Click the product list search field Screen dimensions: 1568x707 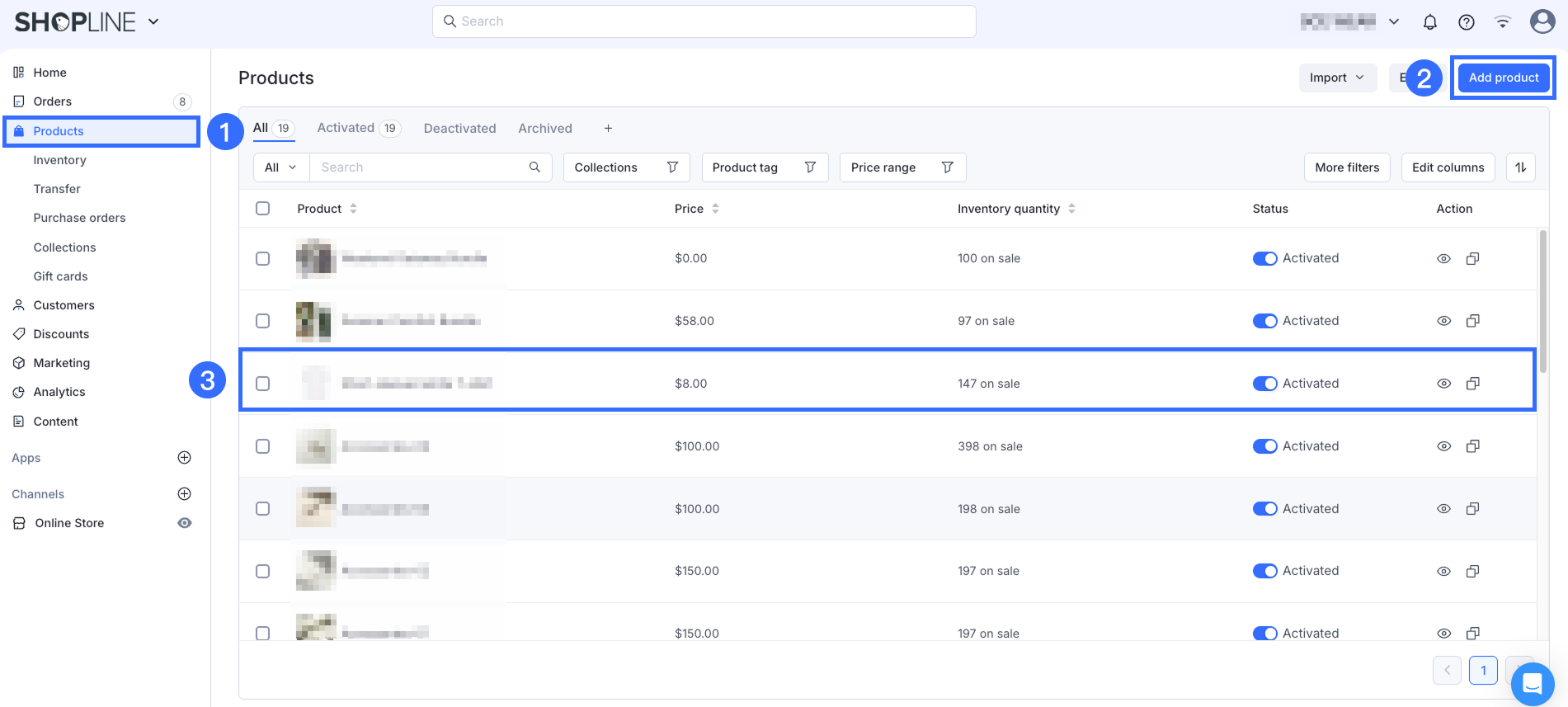pos(421,167)
